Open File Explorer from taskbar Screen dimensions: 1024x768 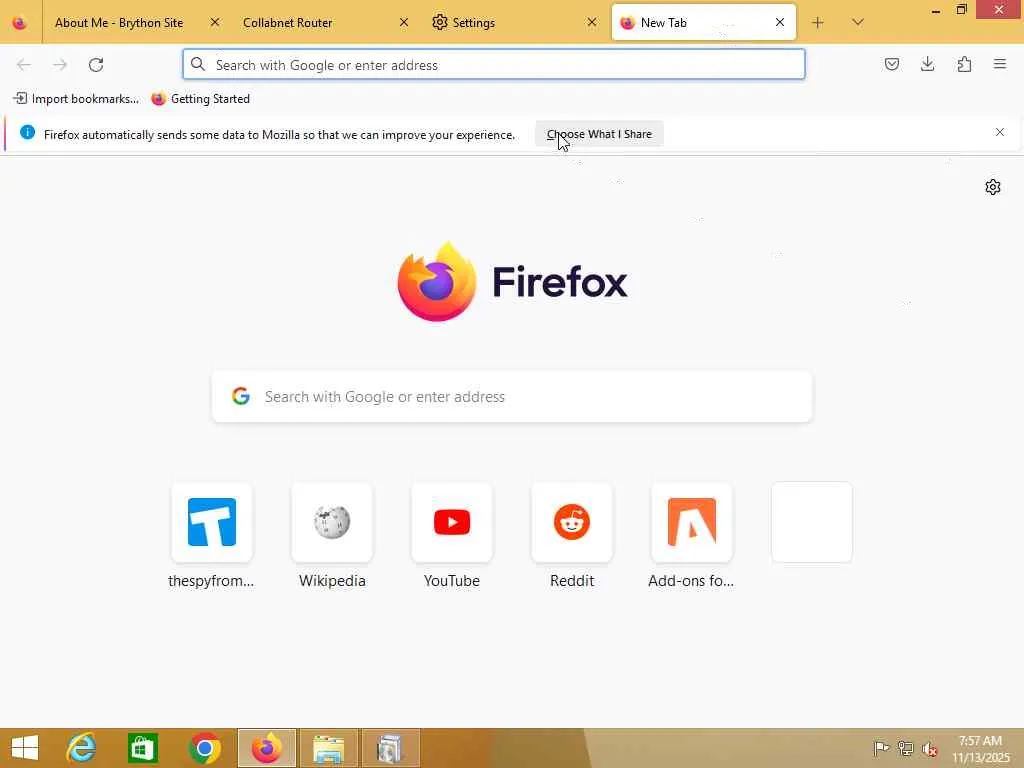328,748
